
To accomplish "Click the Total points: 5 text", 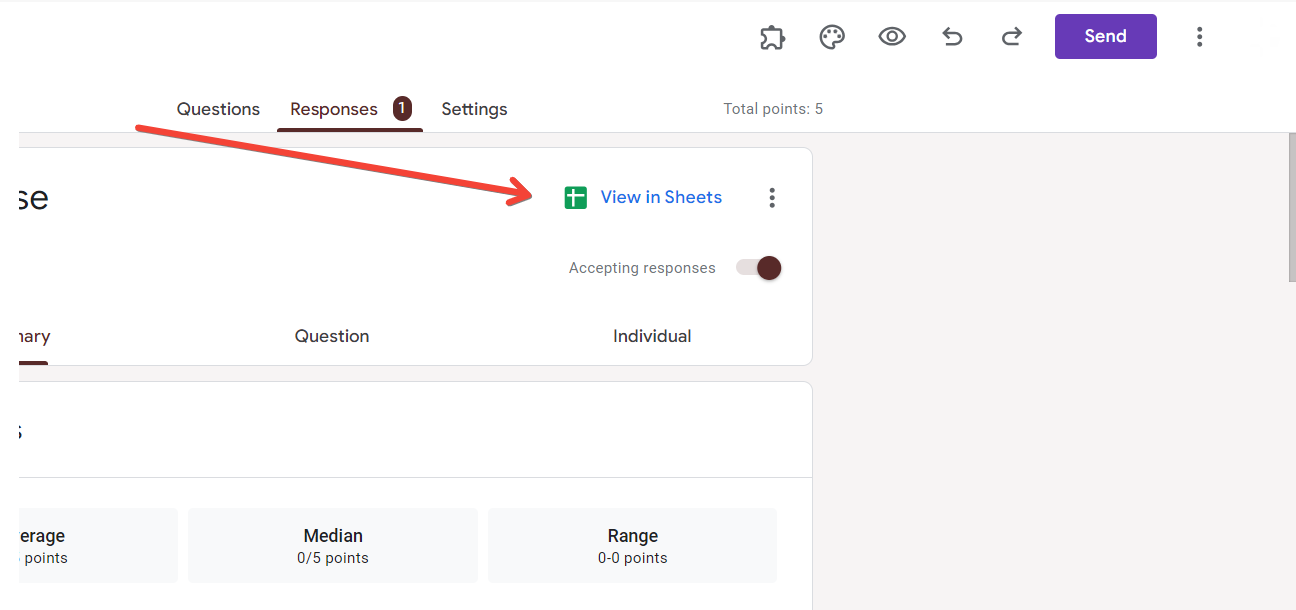I will pyautogui.click(x=773, y=109).
